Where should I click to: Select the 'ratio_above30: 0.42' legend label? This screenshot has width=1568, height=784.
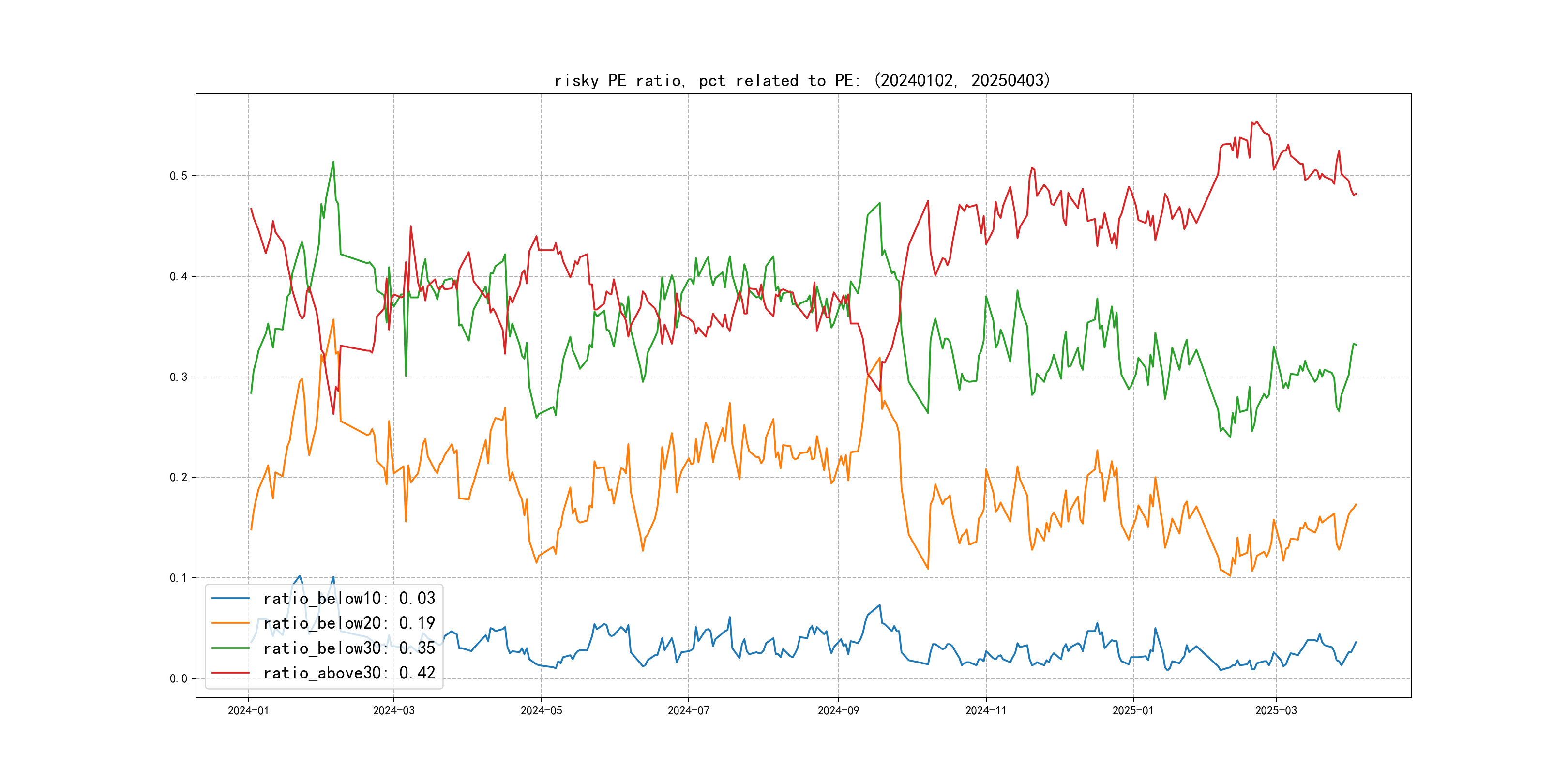(349, 673)
